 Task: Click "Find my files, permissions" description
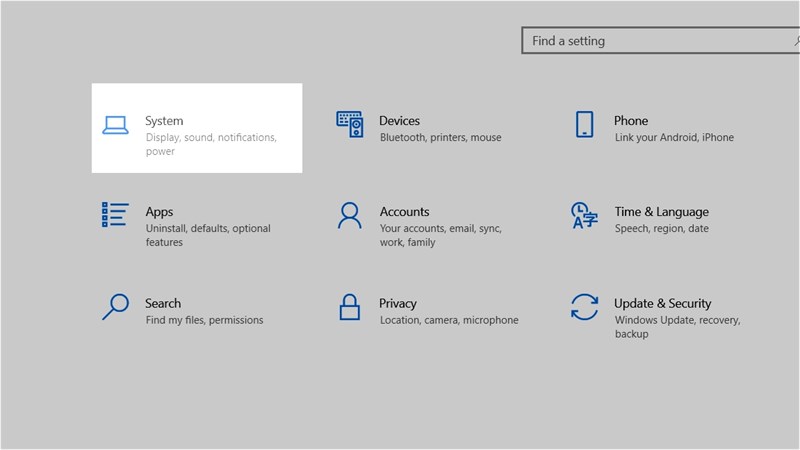click(x=204, y=320)
